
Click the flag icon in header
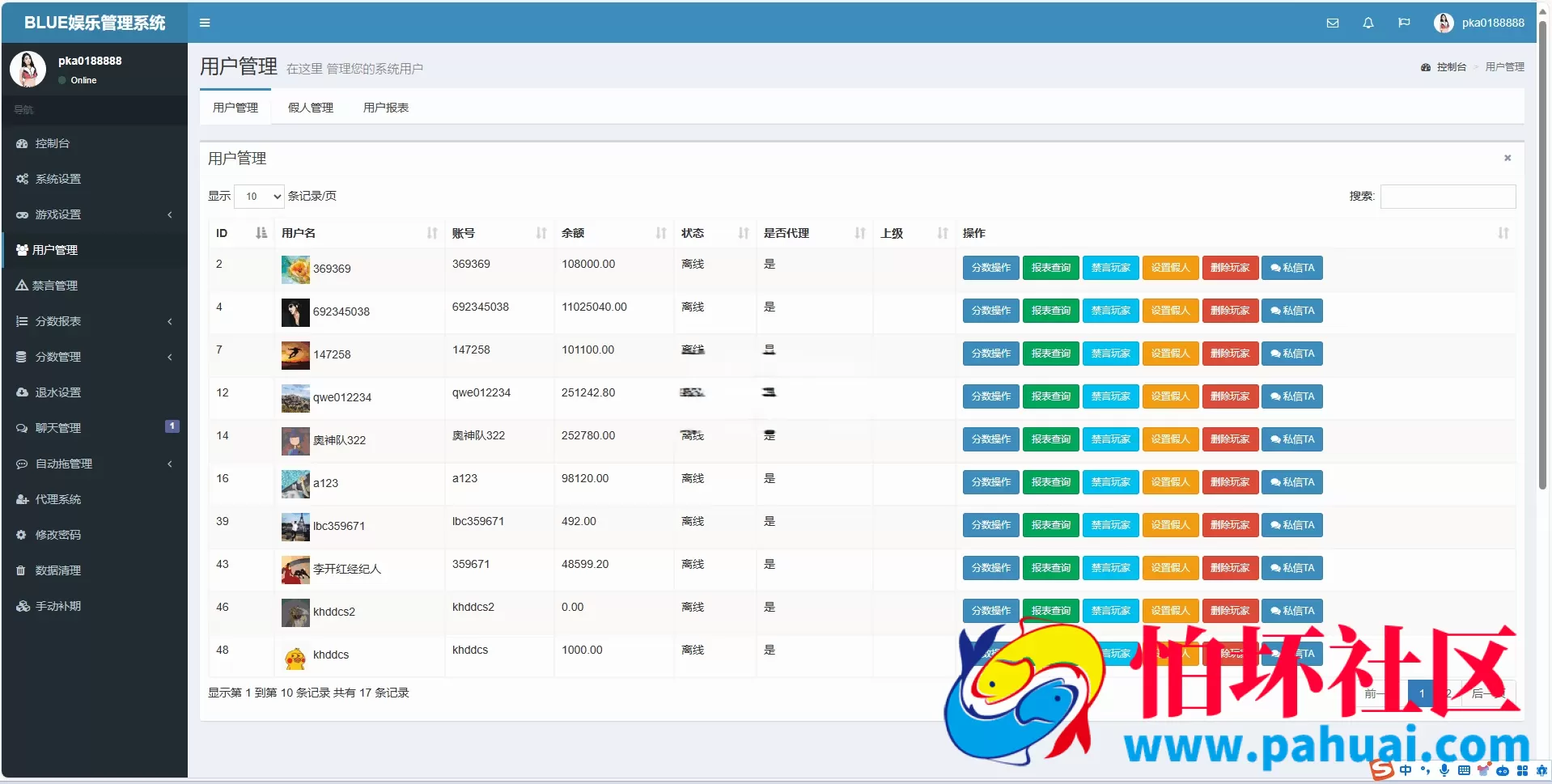click(x=1404, y=23)
